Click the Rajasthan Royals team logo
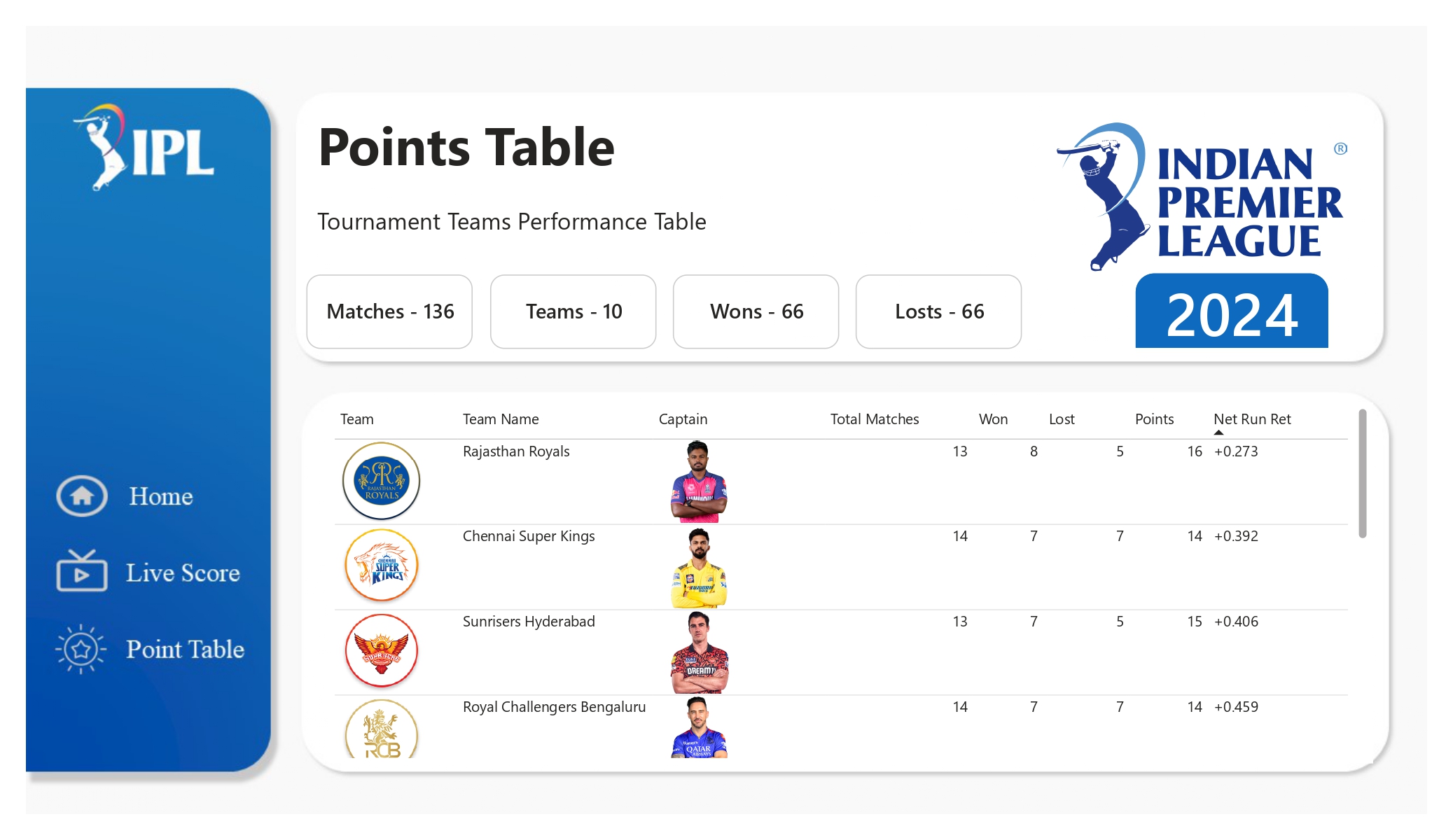The width and height of the screenshot is (1453, 840). [382, 481]
